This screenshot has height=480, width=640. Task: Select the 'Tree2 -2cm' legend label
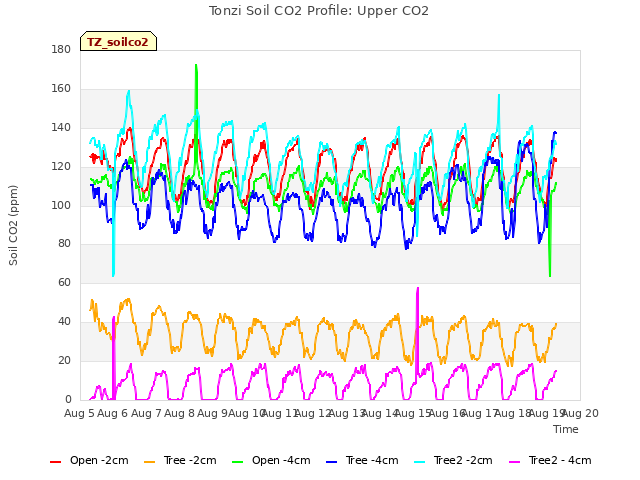pyautogui.click(x=463, y=460)
